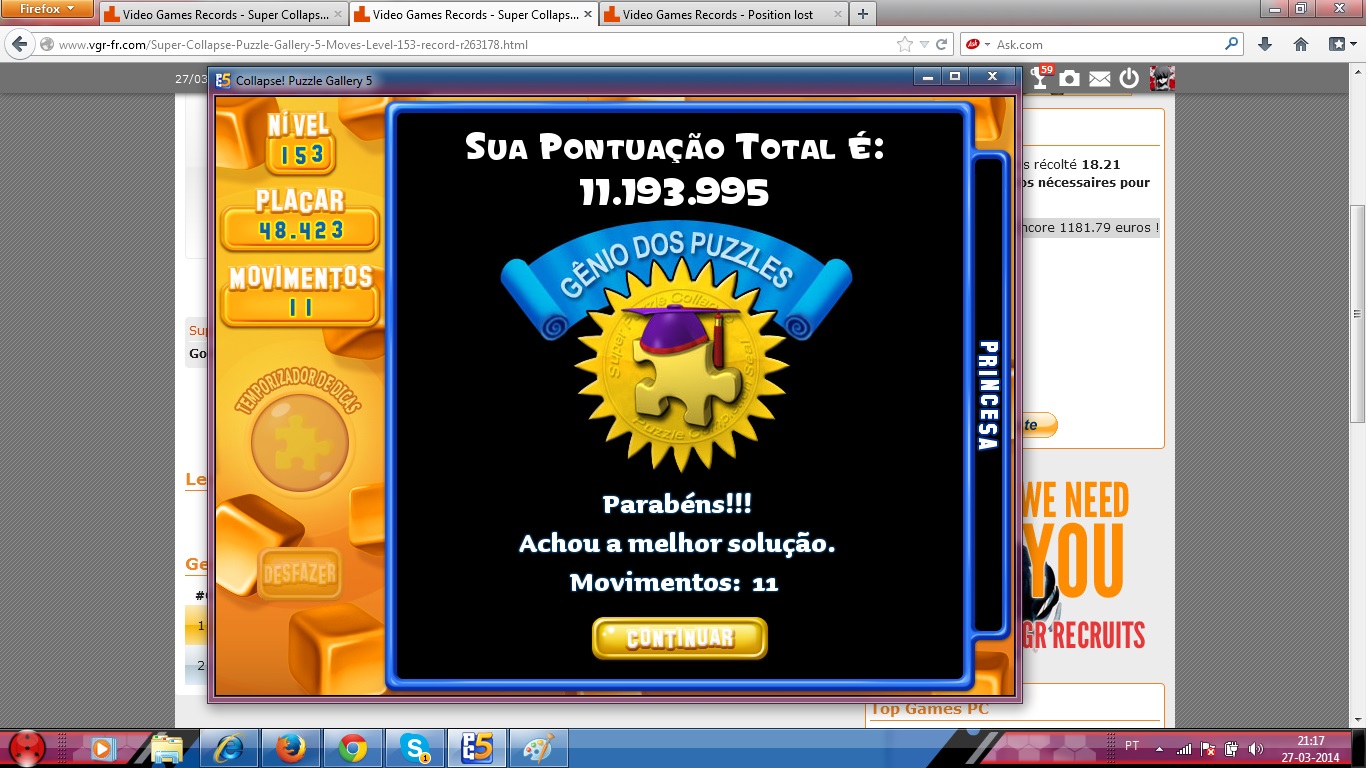Open the Firefox menu dropdown
The height and width of the screenshot is (768, 1366).
pyautogui.click(x=47, y=9)
